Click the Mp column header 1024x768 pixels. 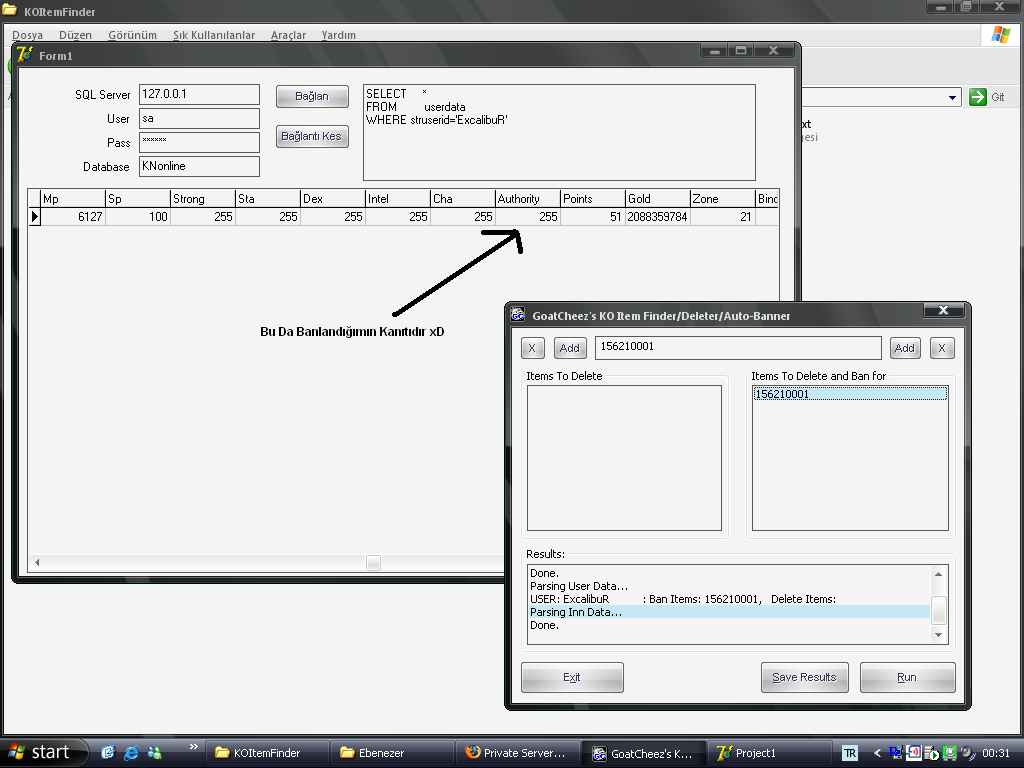(72, 199)
